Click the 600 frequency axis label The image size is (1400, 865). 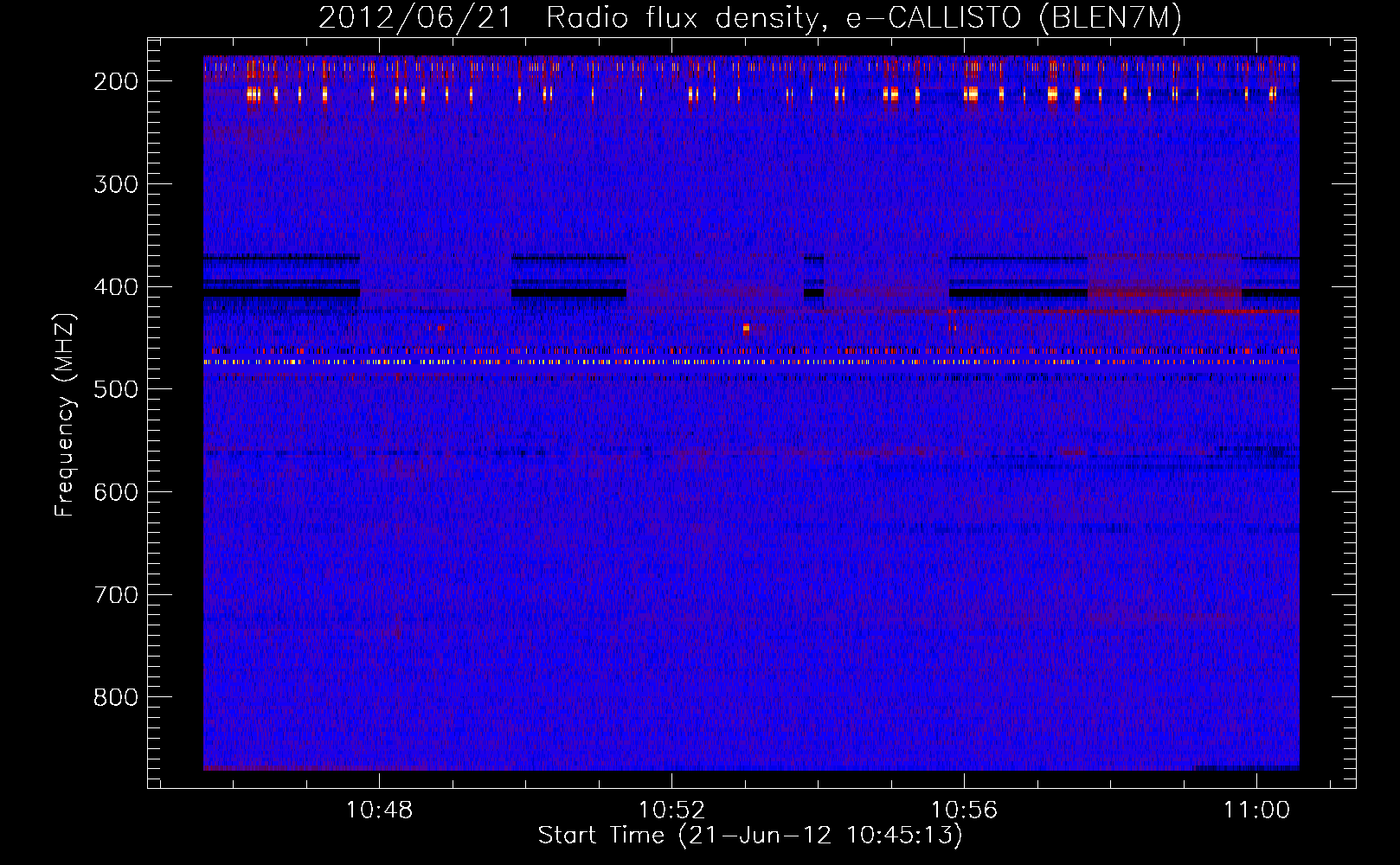[116, 492]
